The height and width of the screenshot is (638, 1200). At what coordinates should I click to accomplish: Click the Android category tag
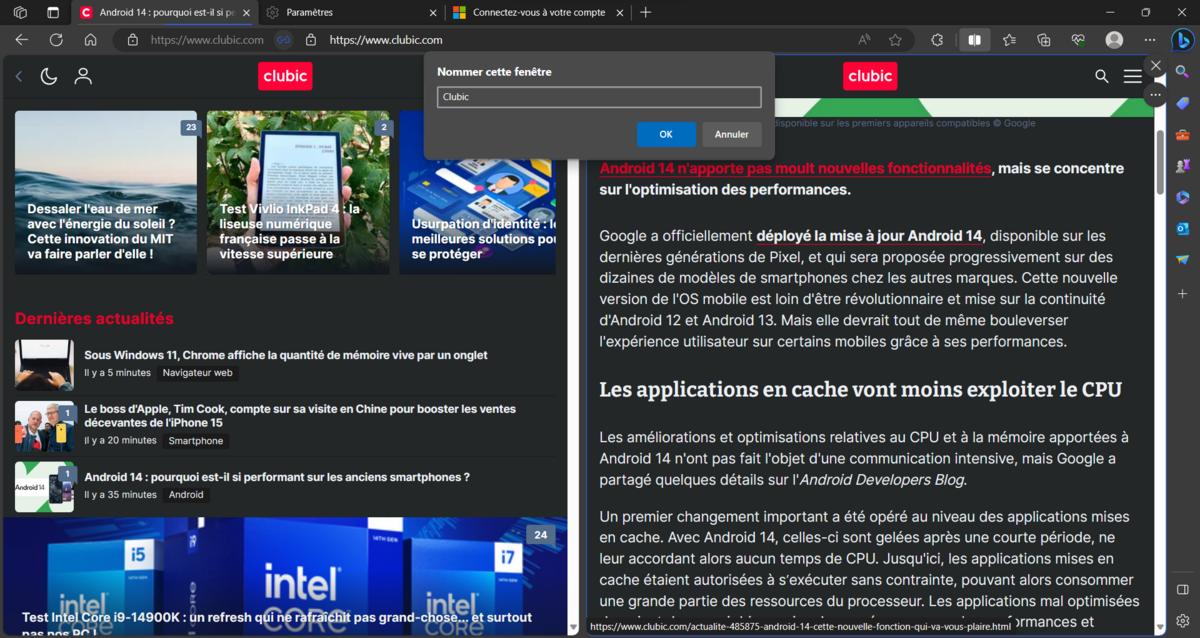point(186,495)
